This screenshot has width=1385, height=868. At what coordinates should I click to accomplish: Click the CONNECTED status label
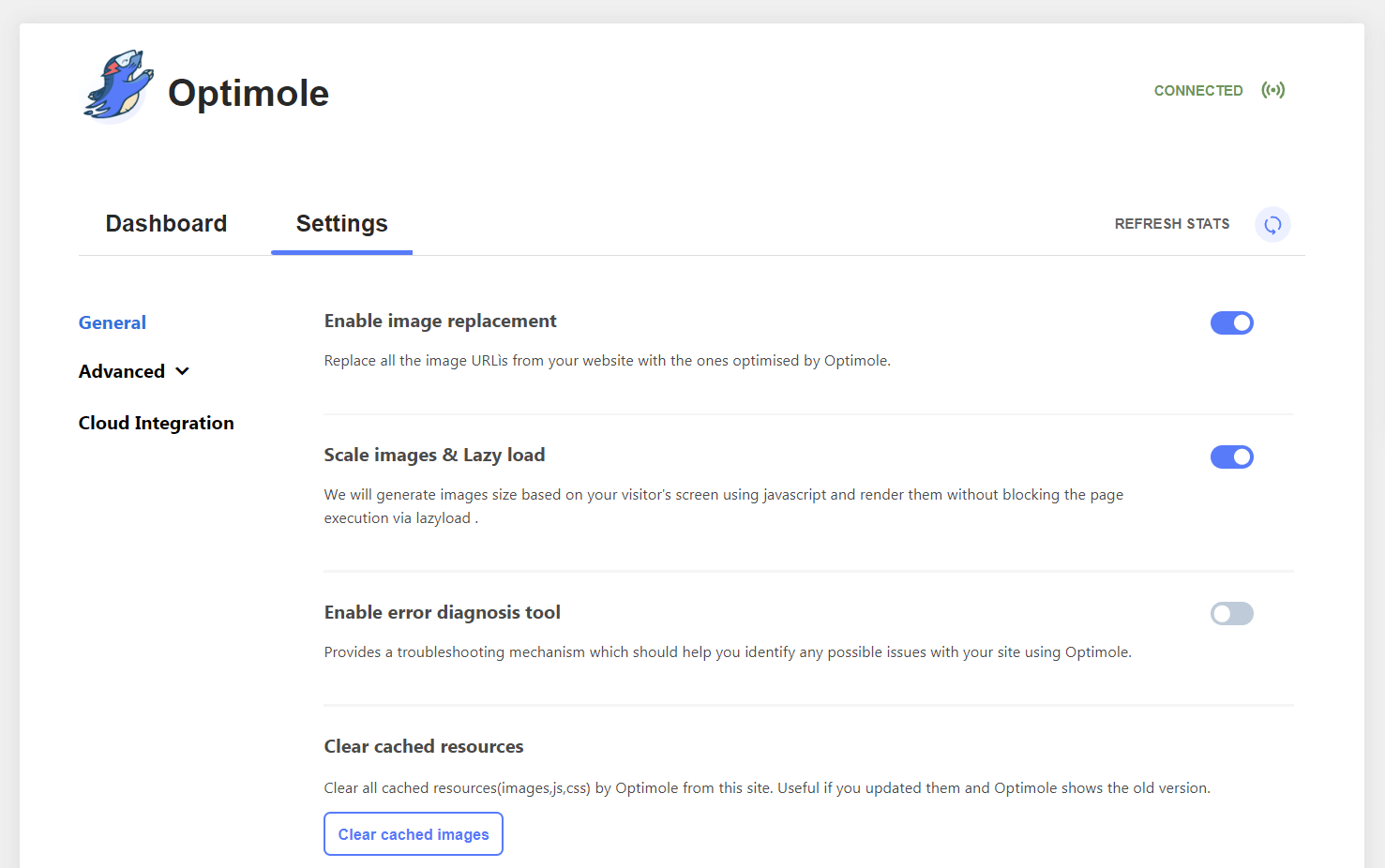pos(1198,90)
